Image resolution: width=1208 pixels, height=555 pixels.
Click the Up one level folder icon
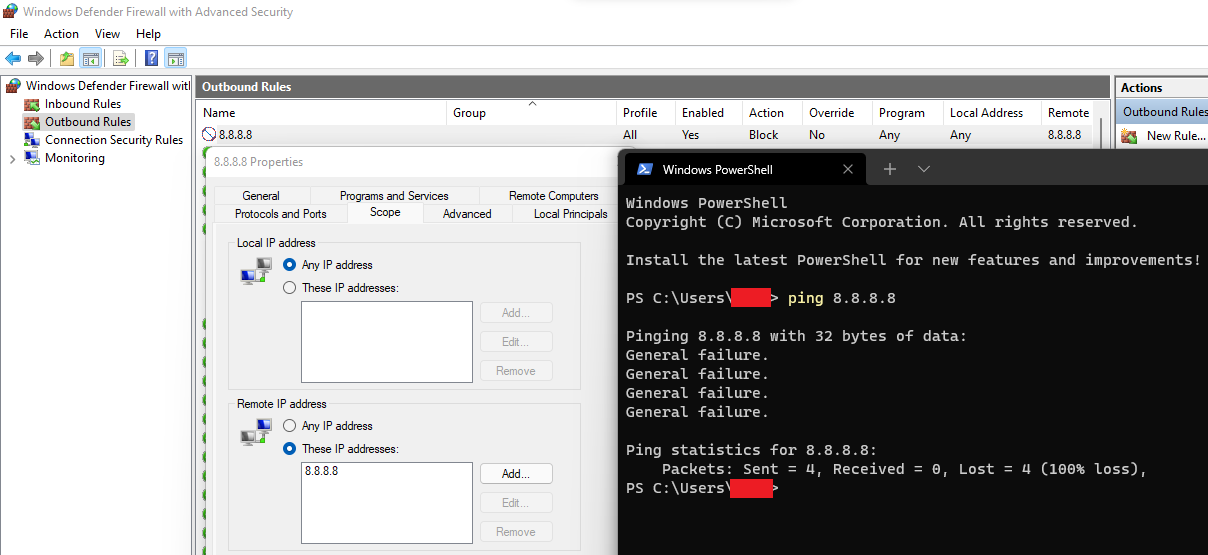(67, 58)
